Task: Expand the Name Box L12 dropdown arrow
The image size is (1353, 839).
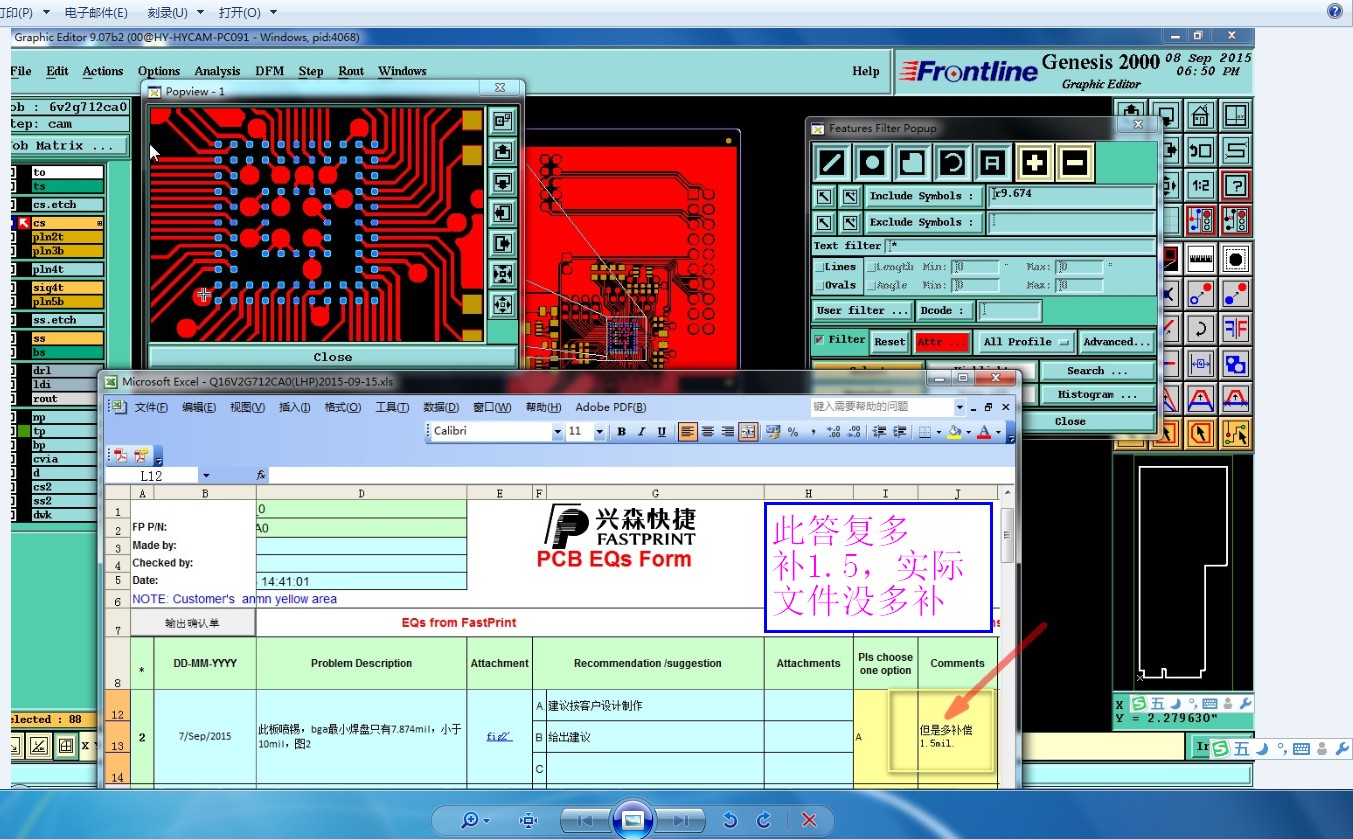Action: click(206, 476)
